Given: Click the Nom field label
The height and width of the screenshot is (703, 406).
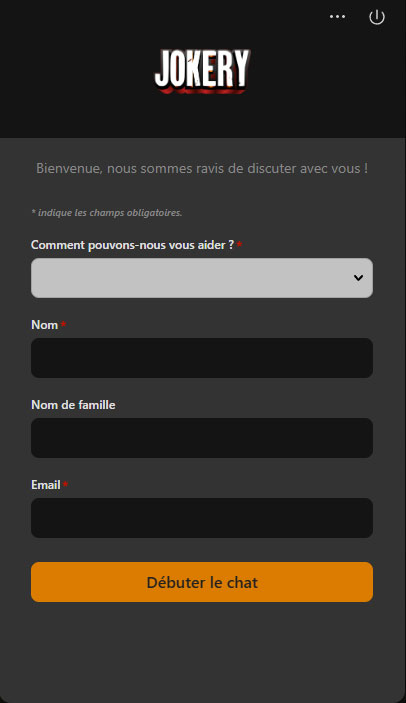Looking at the screenshot, I should tap(44, 325).
